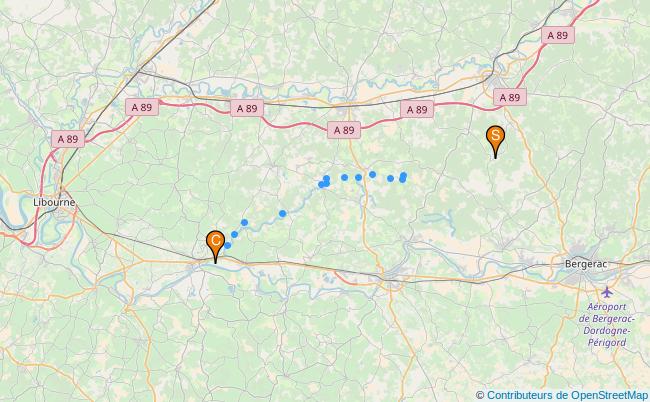This screenshot has width=650, height=402.
Task: Select the airplane icon near Bergerac
Action: pos(607,292)
